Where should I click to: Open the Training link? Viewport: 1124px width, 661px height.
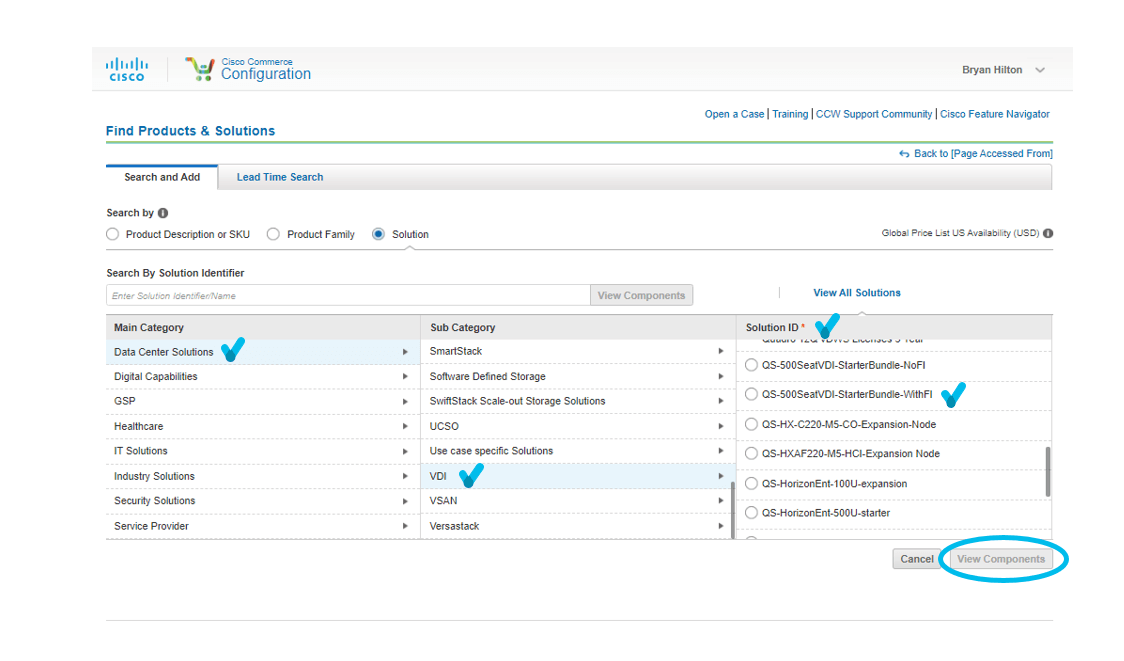pos(790,114)
